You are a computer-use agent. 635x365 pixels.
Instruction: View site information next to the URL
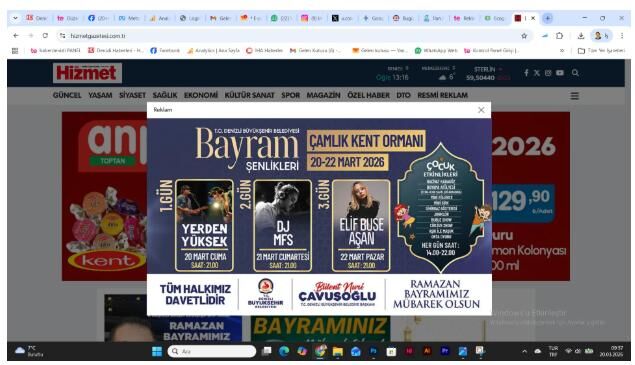click(62, 36)
